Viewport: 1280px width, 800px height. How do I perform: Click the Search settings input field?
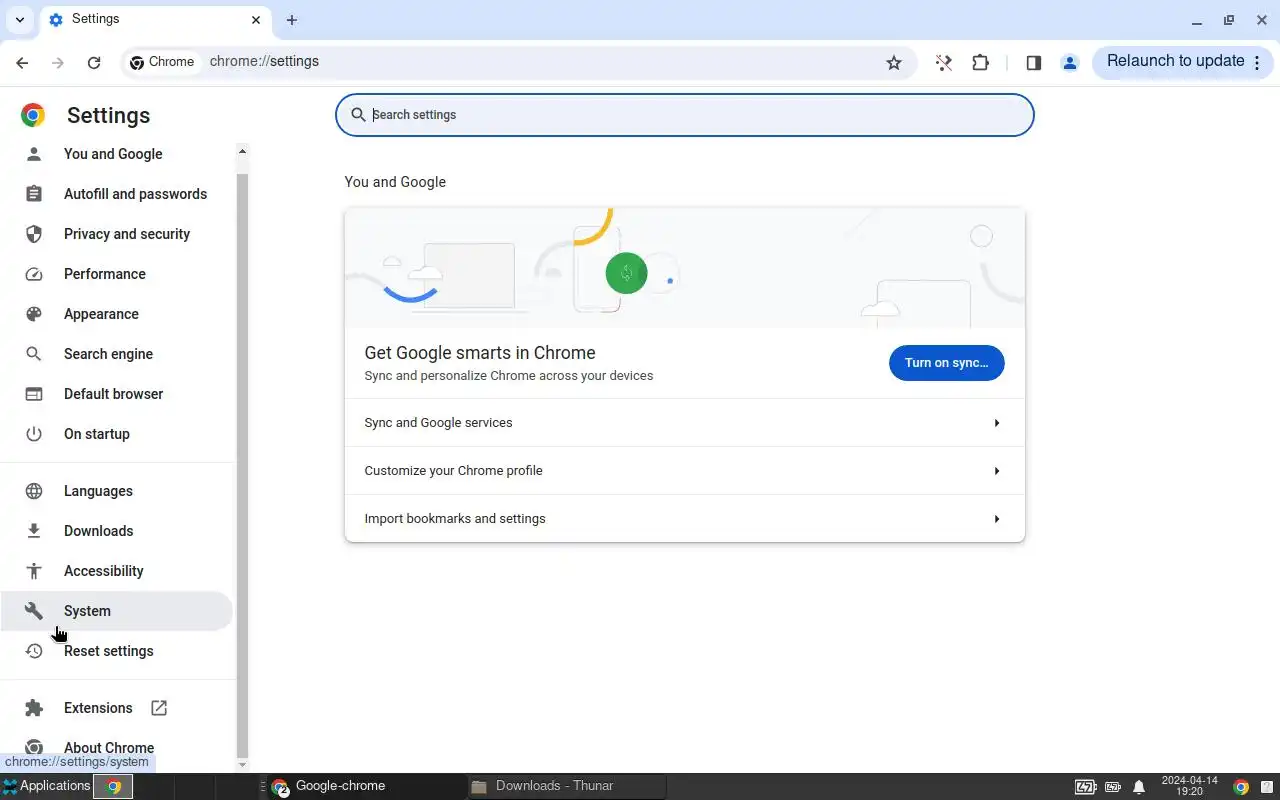coord(685,115)
